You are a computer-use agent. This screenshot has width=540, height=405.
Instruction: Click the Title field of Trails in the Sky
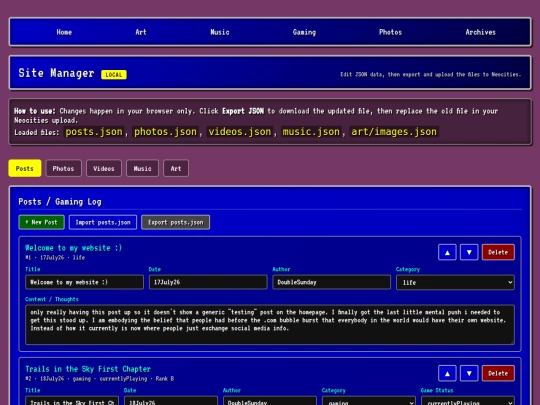coord(72,401)
